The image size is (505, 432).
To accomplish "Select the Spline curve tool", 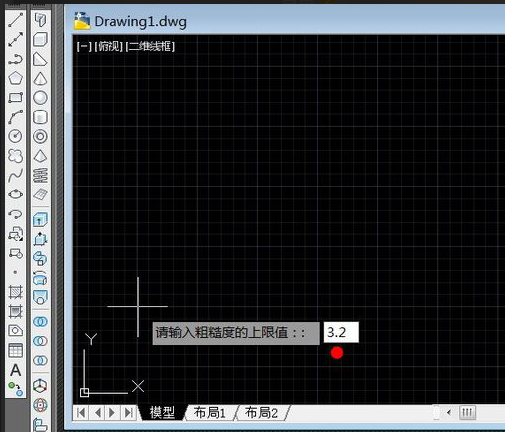I will click(x=15, y=175).
